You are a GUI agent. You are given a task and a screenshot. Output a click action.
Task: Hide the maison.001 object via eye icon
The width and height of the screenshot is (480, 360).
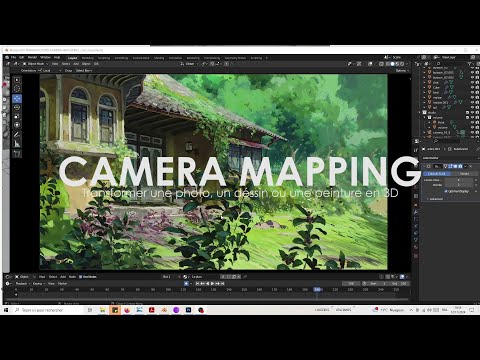coord(473,102)
